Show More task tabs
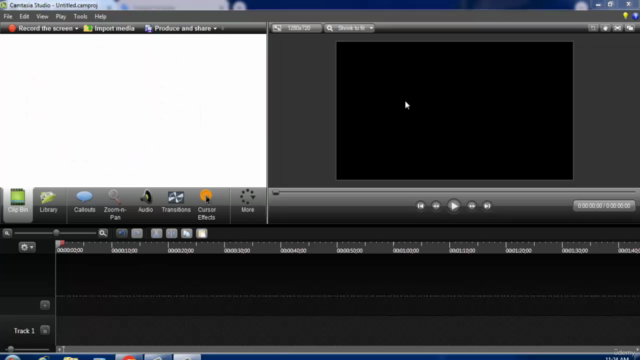The width and height of the screenshot is (640, 360). click(247, 201)
